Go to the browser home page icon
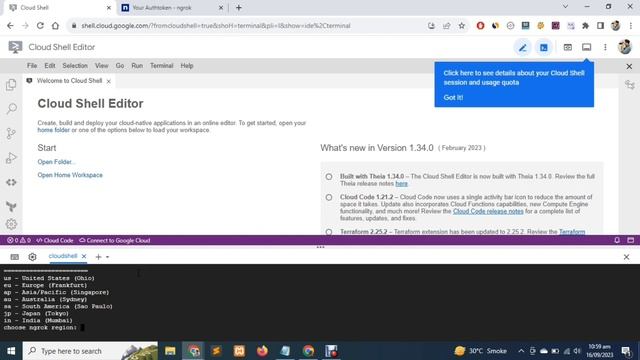Viewport: 640px width, 360px height. tap(55, 26)
